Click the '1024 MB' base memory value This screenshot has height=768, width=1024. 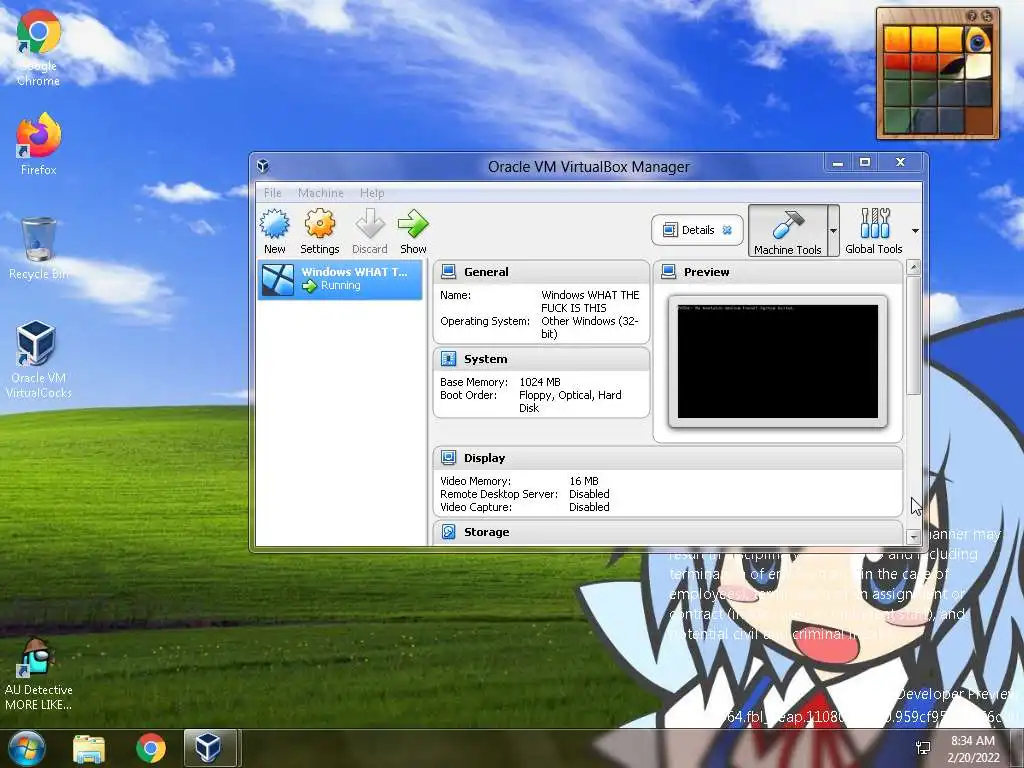click(x=539, y=382)
